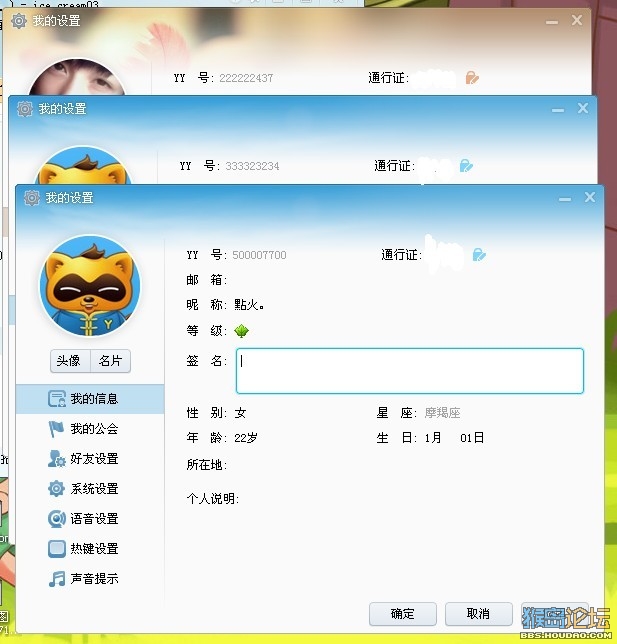
Task: Minimize the back 我的设置 window
Action: [552, 22]
